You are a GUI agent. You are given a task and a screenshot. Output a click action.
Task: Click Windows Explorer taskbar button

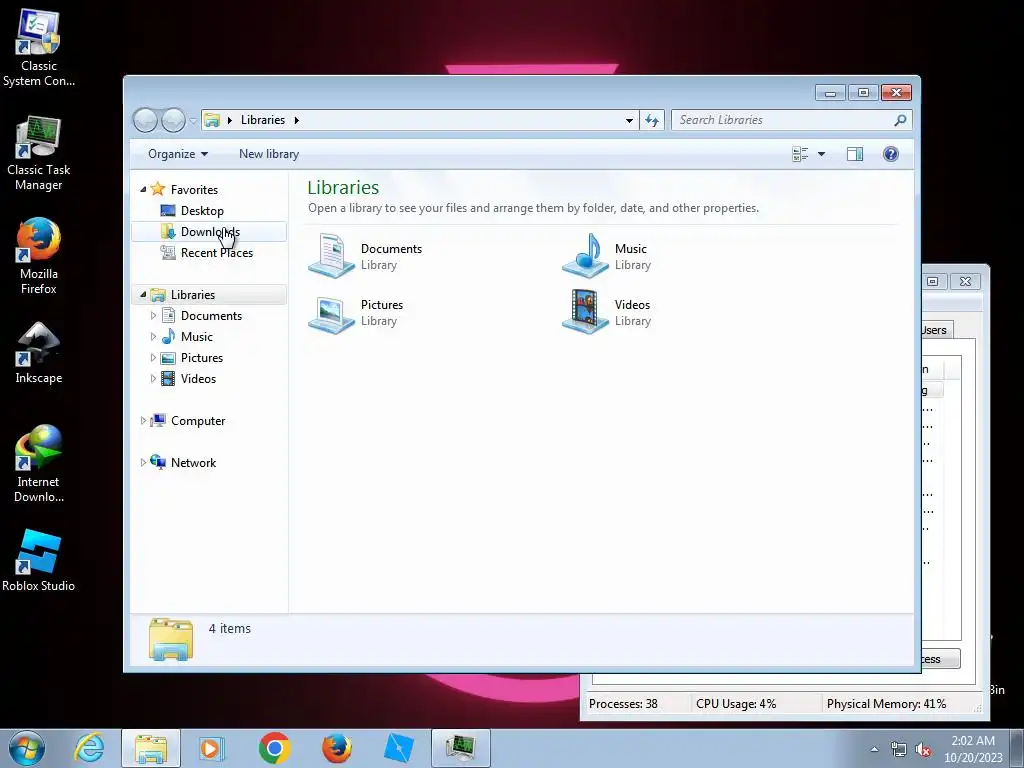pyautogui.click(x=151, y=748)
